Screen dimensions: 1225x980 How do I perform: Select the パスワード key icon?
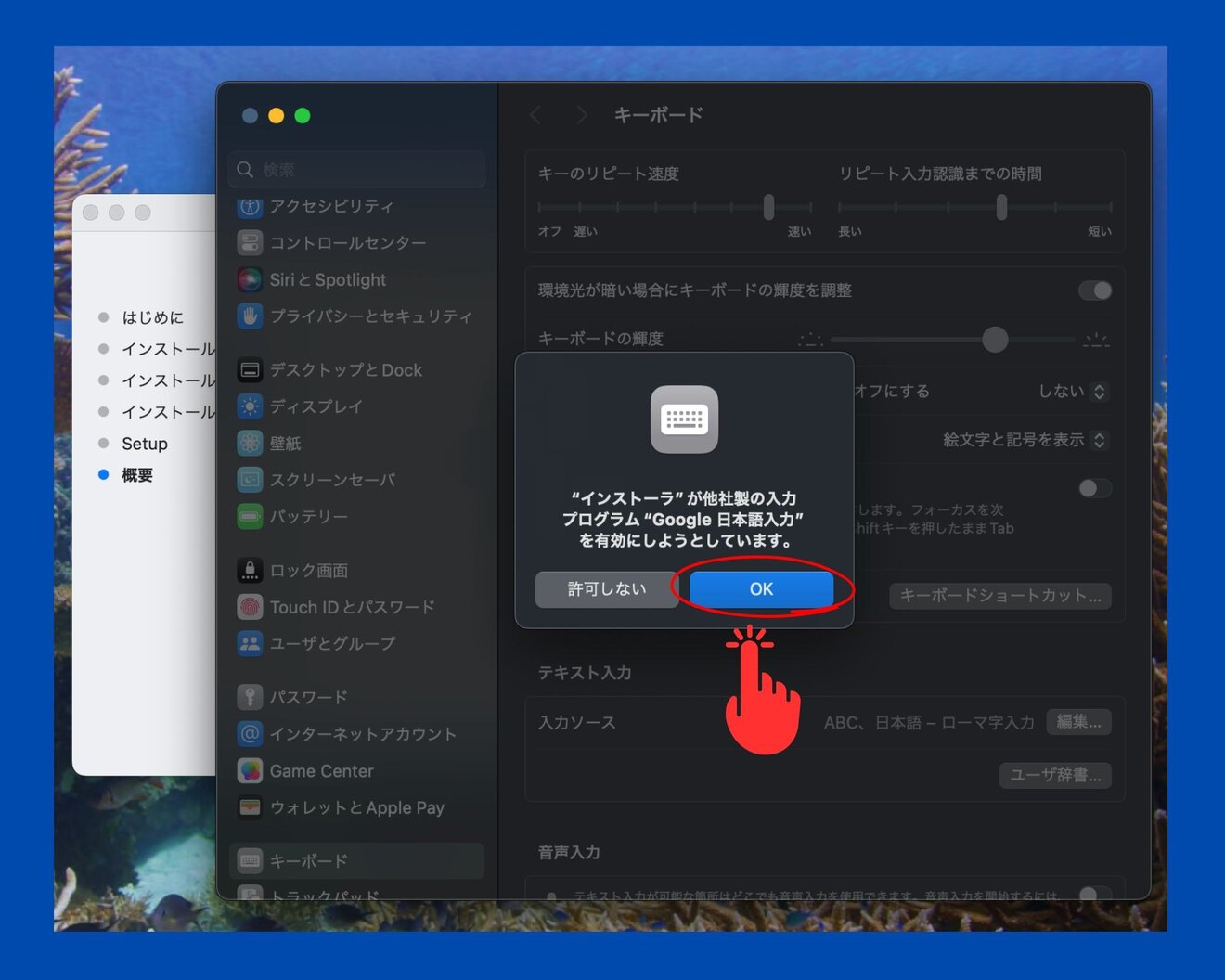pos(250,697)
